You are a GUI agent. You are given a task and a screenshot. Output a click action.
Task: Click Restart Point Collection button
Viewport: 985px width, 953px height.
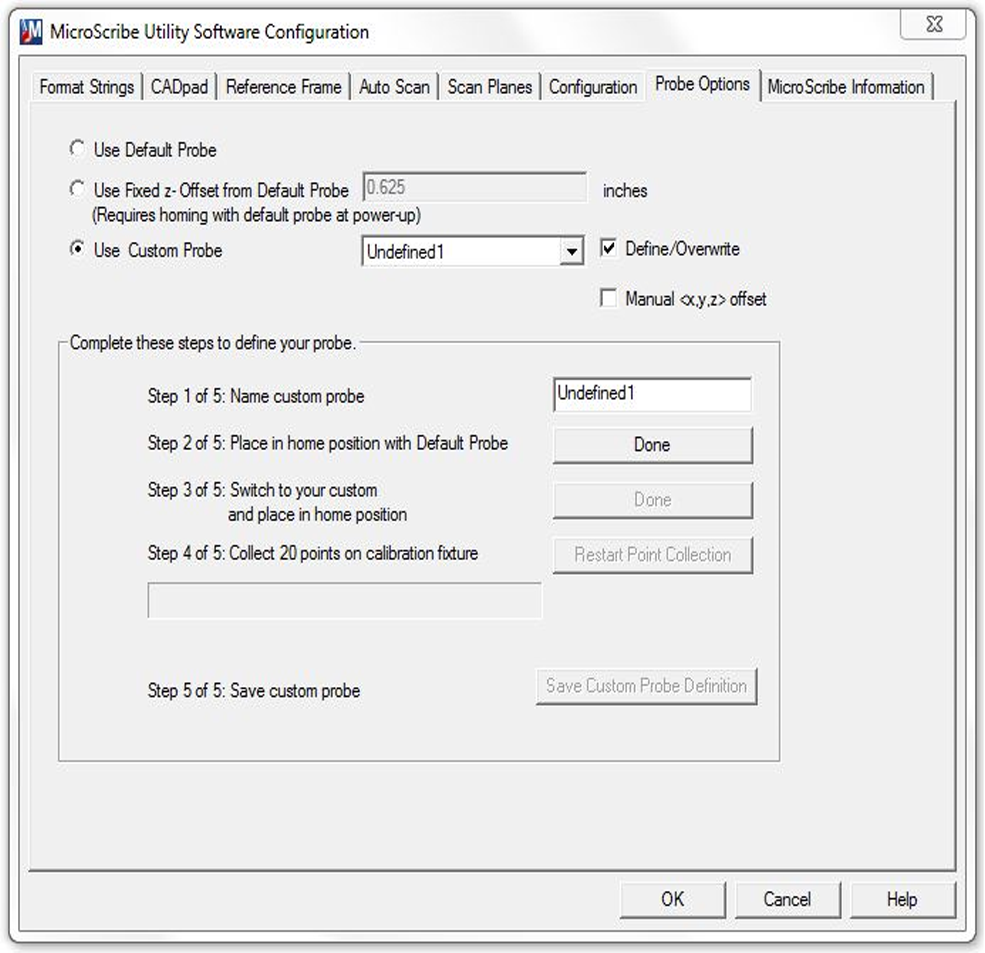click(652, 555)
